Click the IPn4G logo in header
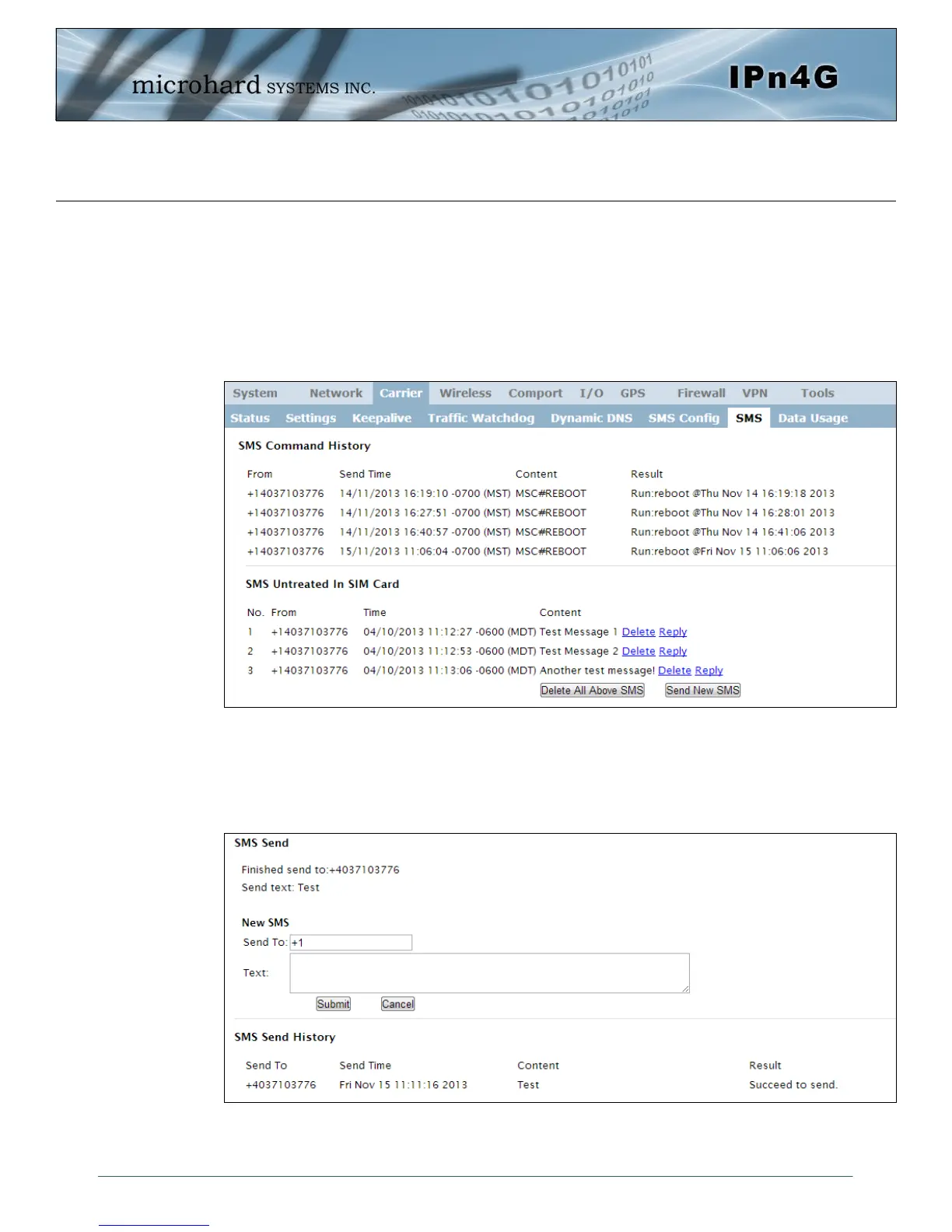The width and height of the screenshot is (952, 1232). click(x=784, y=77)
